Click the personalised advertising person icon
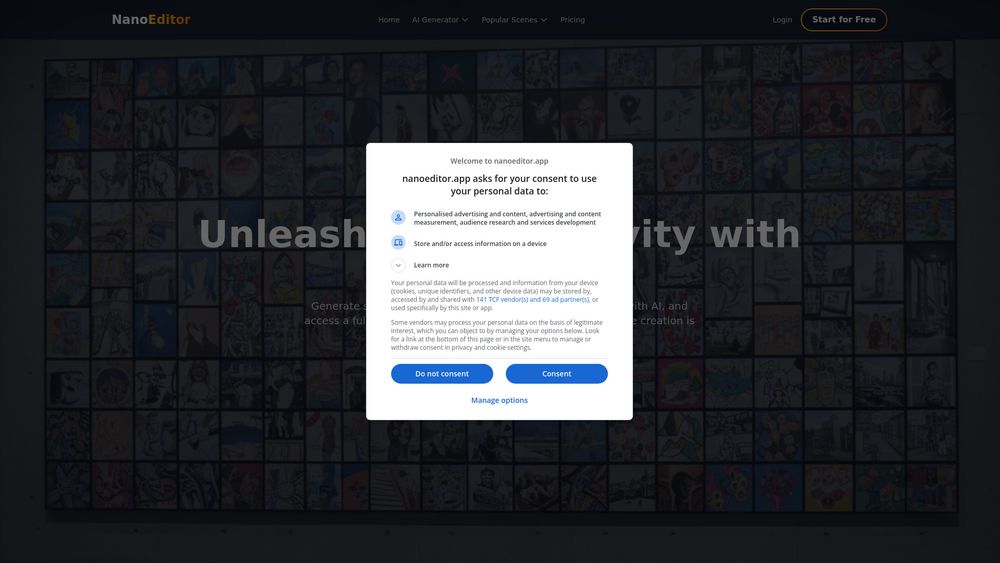The image size is (1000, 563). (x=398, y=218)
